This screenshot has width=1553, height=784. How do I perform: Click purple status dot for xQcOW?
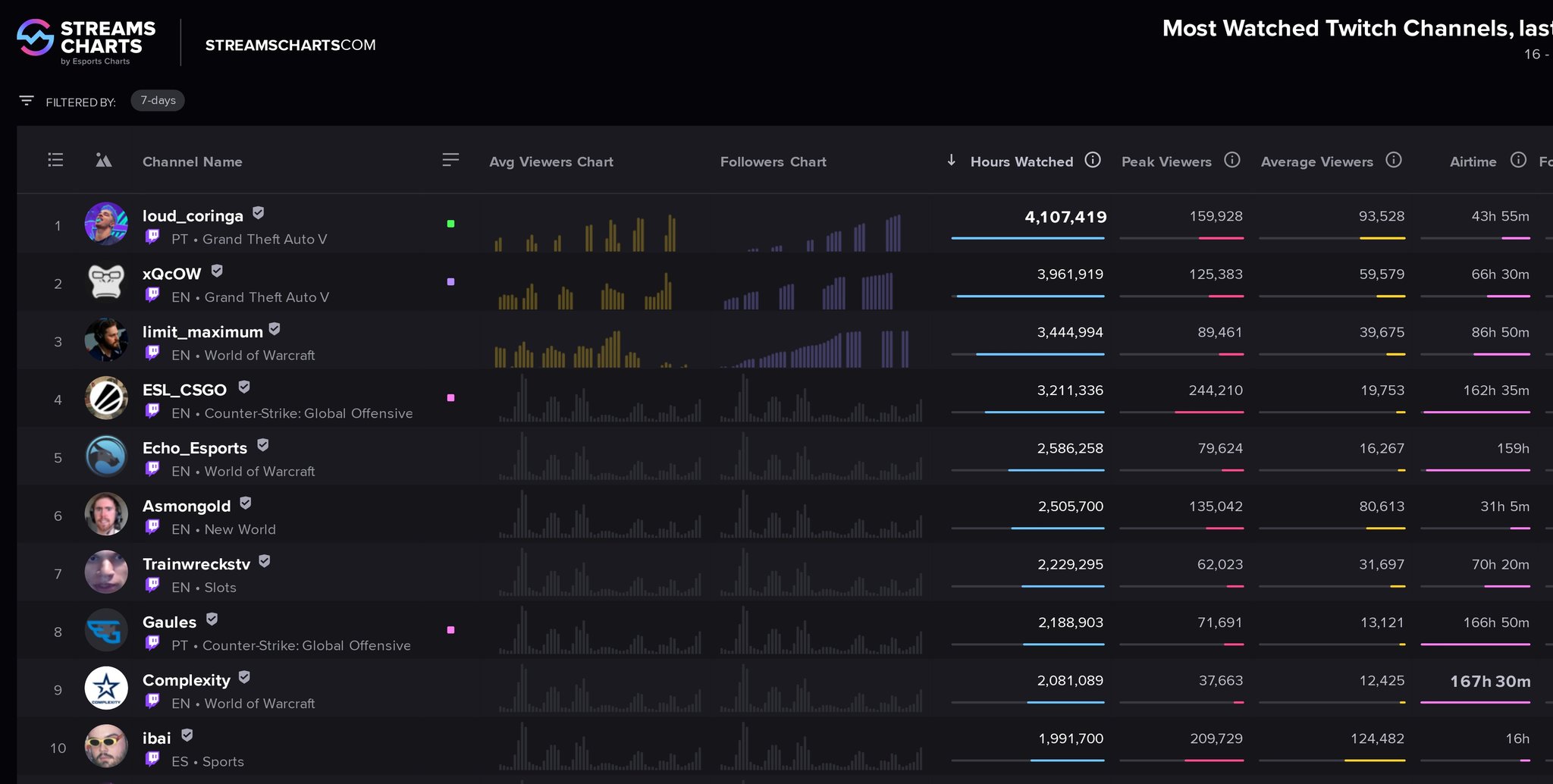pyautogui.click(x=450, y=281)
